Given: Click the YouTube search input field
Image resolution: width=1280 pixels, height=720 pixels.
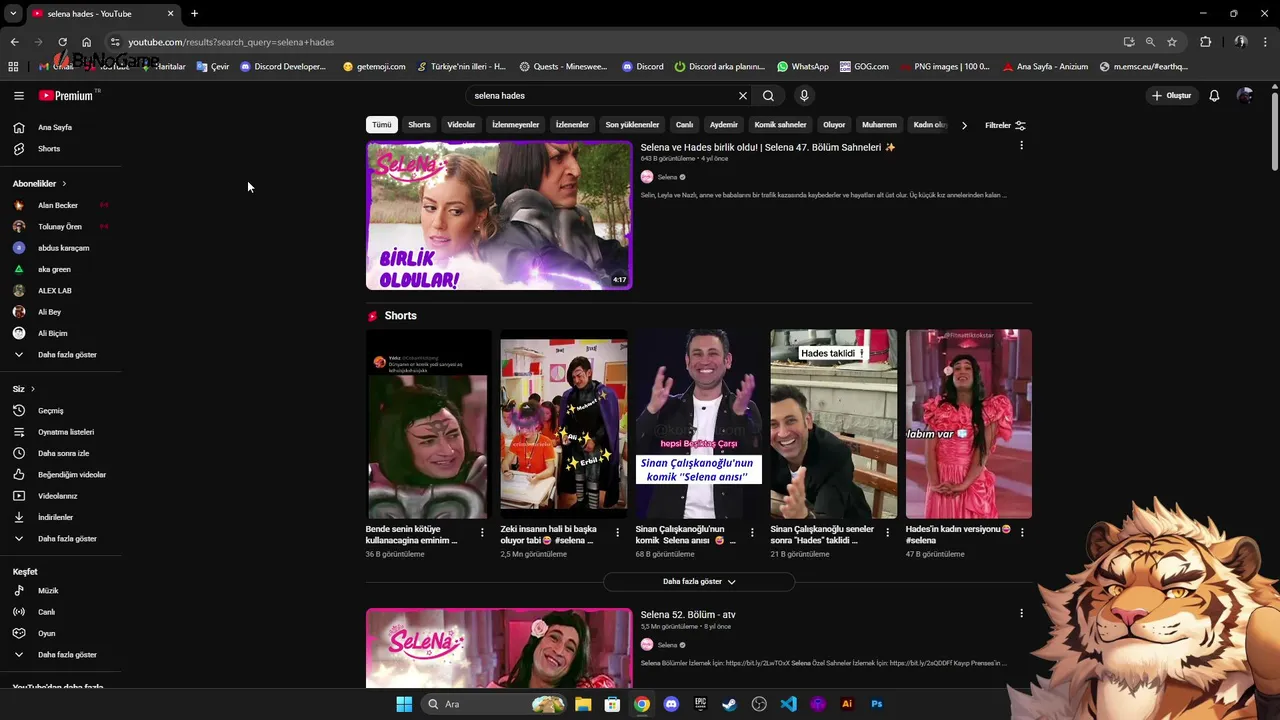Looking at the screenshot, I should [x=602, y=96].
